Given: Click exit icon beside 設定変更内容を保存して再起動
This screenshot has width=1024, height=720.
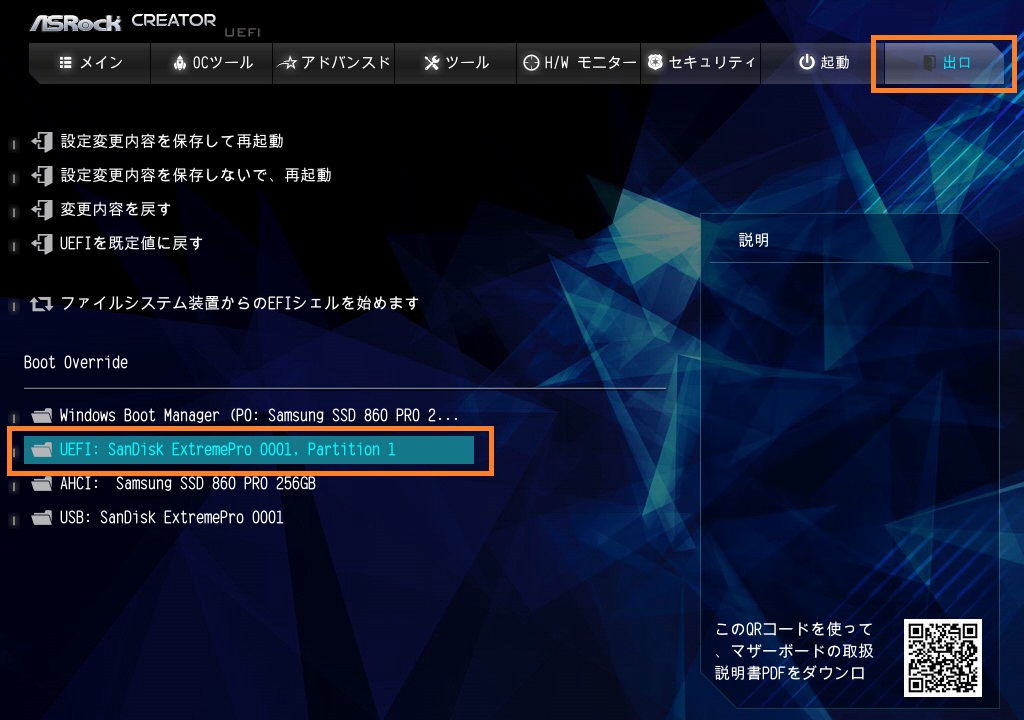Looking at the screenshot, I should (42, 141).
